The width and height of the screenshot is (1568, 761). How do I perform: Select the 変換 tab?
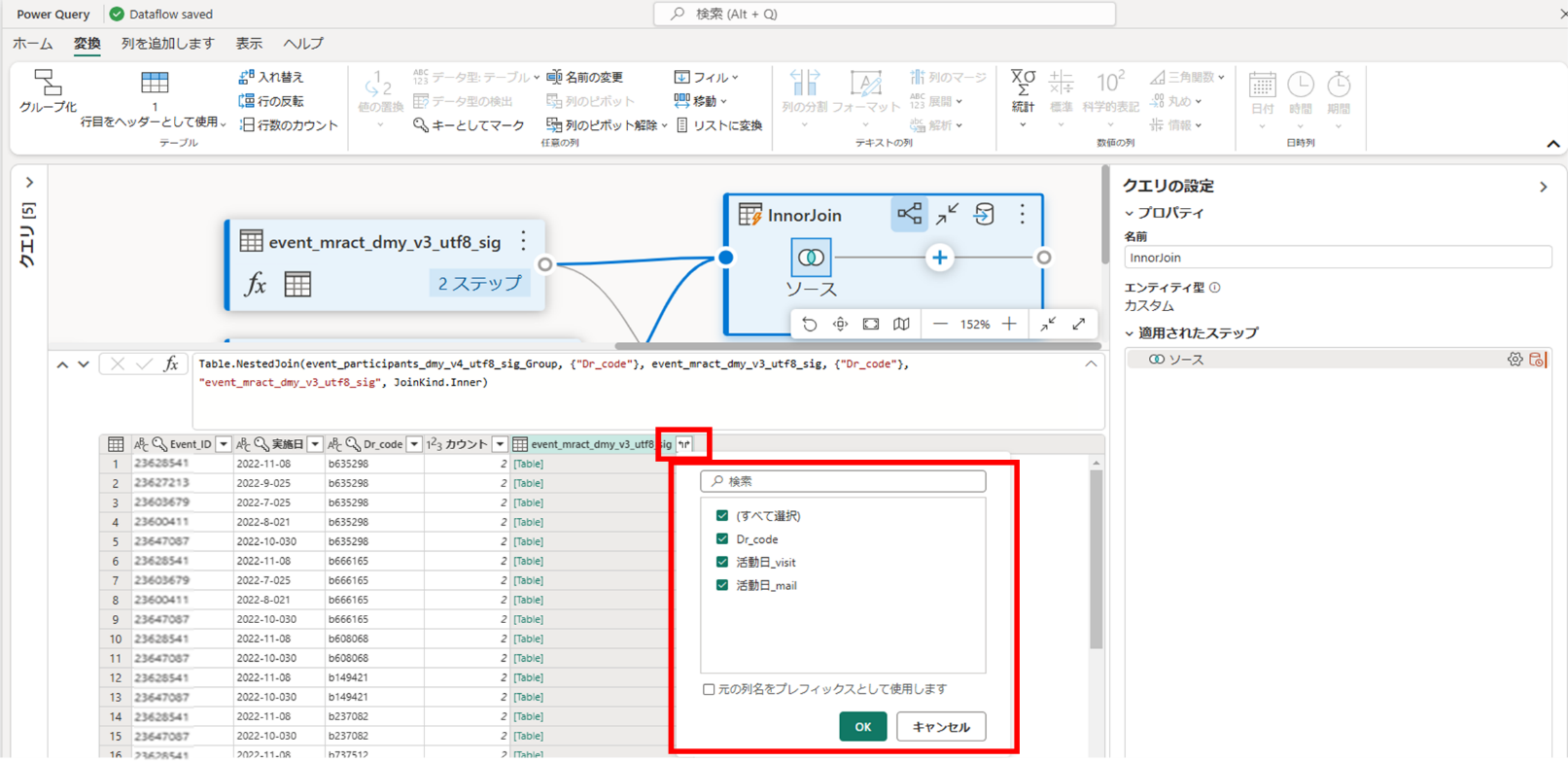tap(87, 44)
